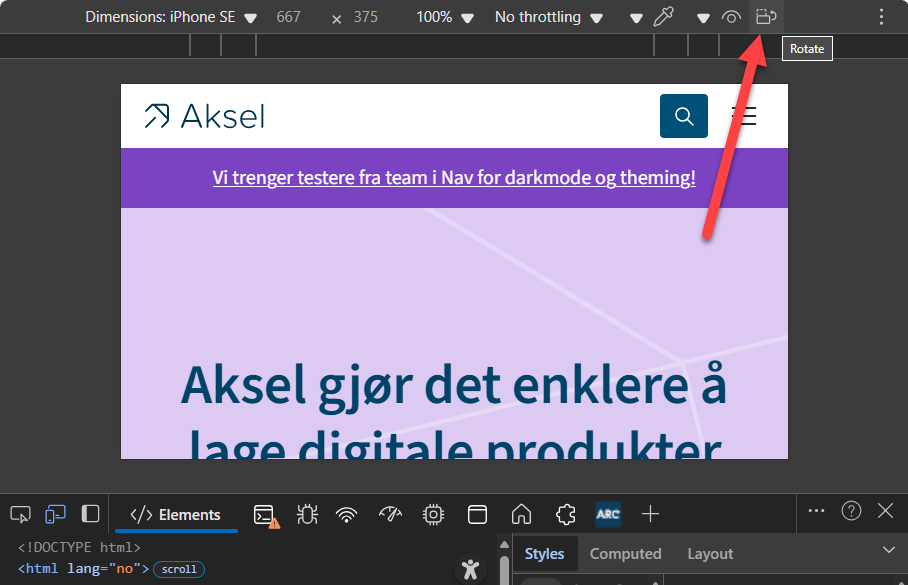Expand the Styles sidebar chevron
Image resolution: width=908 pixels, height=585 pixels.
click(889, 553)
